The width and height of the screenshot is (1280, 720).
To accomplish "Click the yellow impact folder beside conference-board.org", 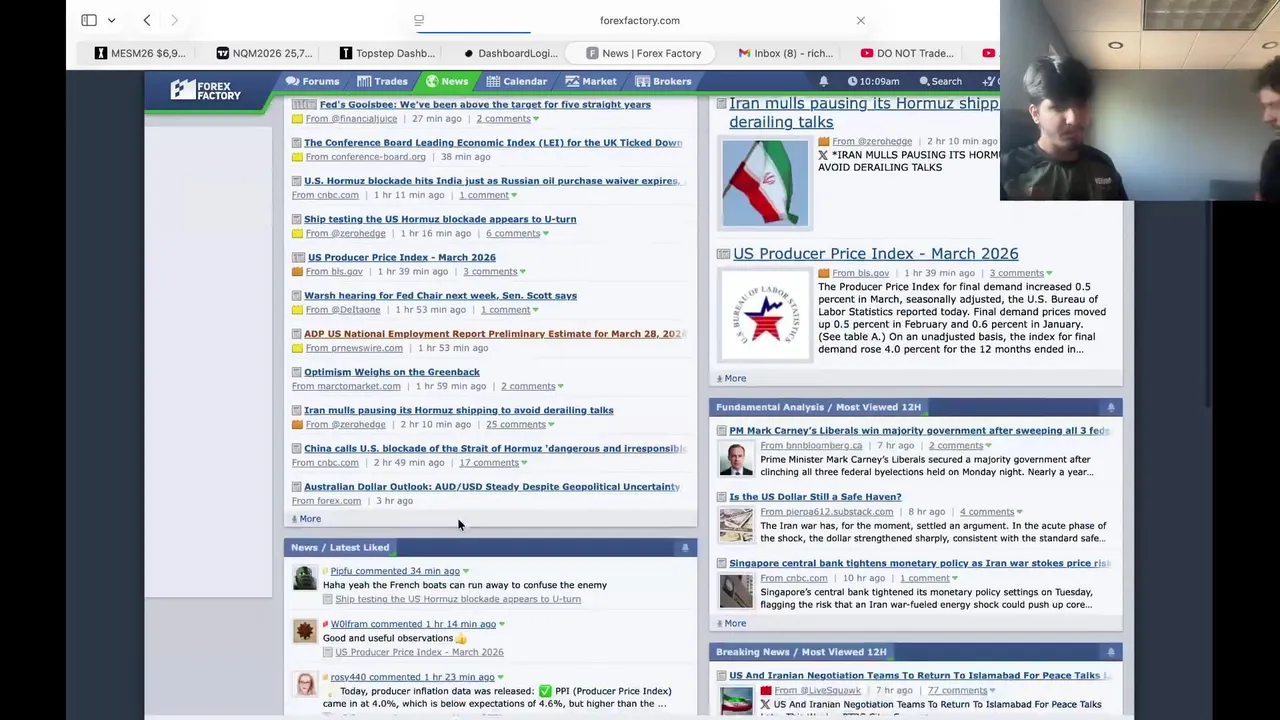I will coord(297,157).
